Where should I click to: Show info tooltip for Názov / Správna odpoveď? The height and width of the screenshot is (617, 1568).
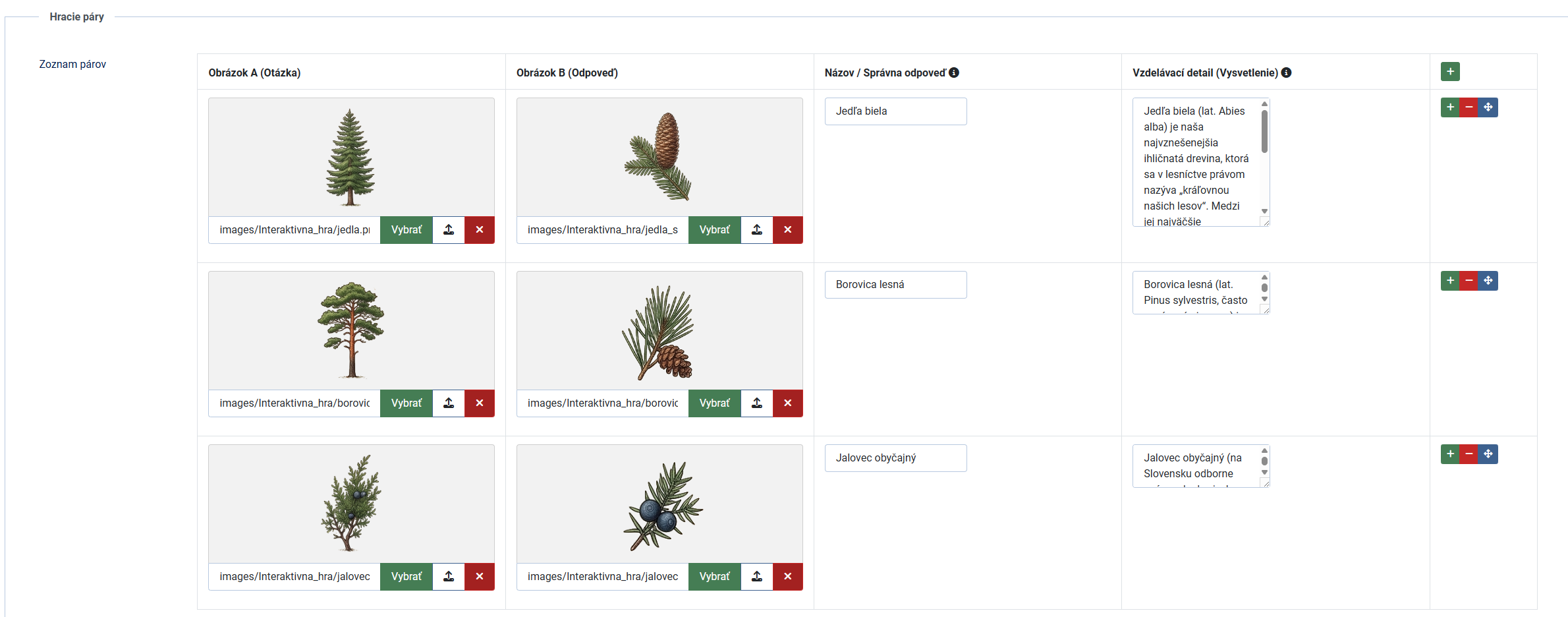point(954,73)
